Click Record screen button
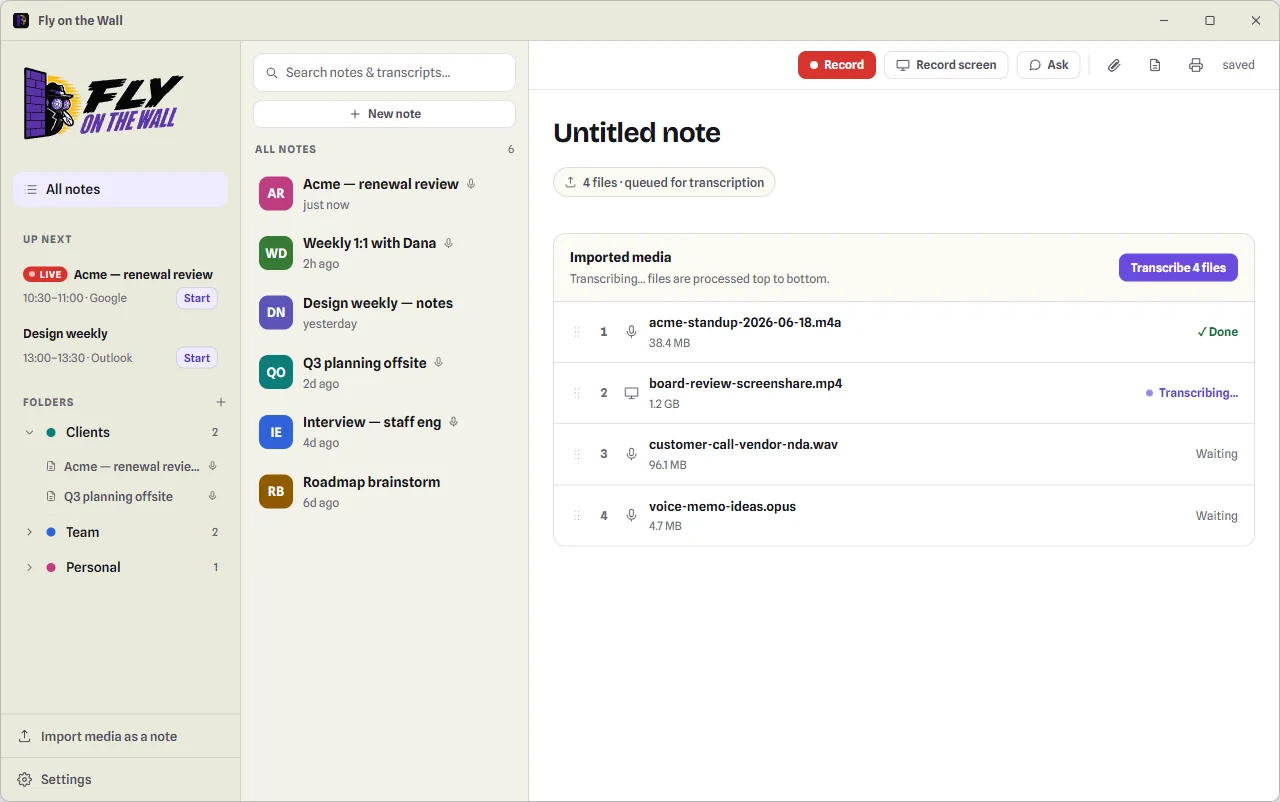This screenshot has width=1280, height=802. click(946, 65)
